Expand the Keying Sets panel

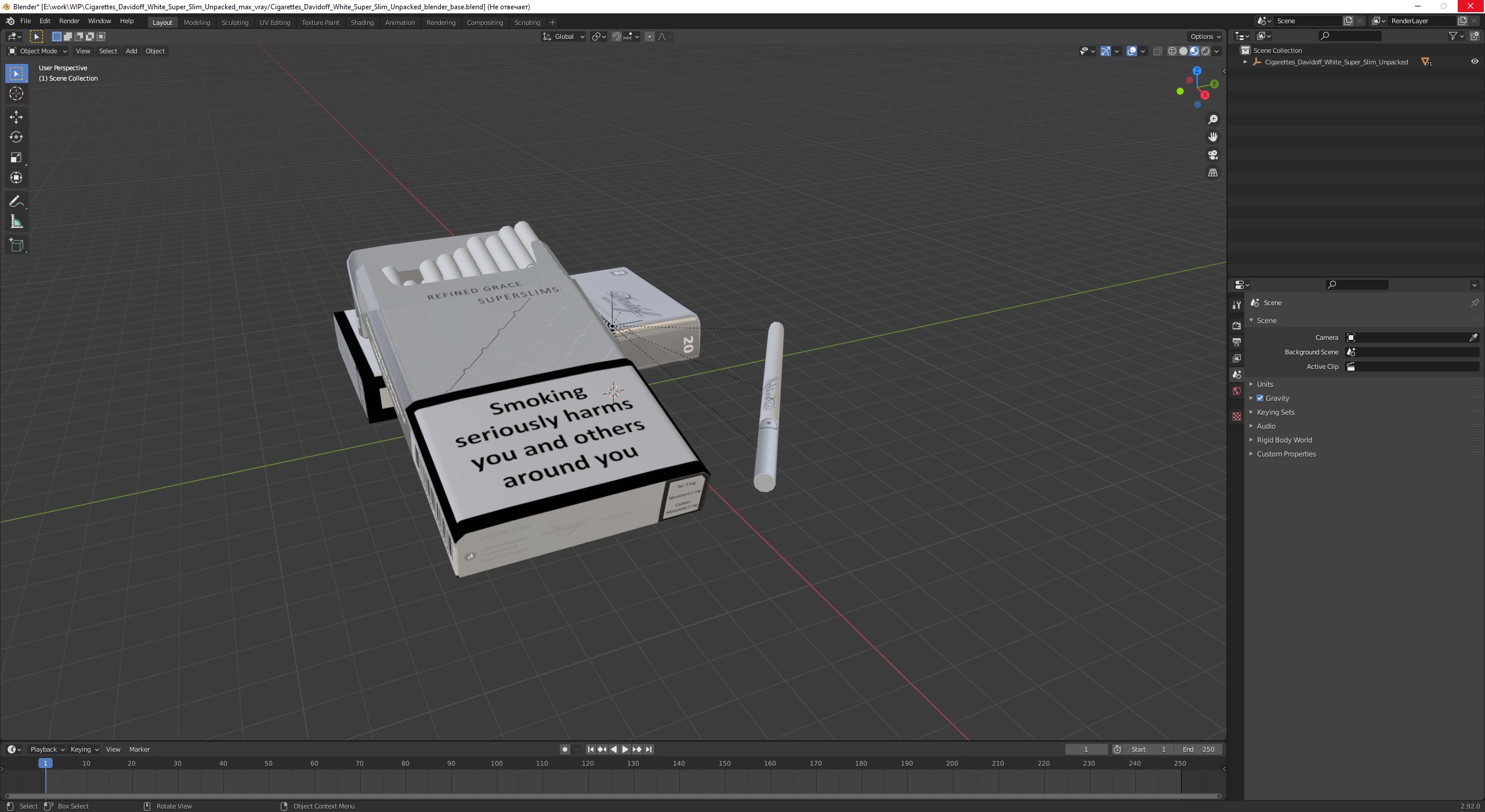tap(1275, 412)
